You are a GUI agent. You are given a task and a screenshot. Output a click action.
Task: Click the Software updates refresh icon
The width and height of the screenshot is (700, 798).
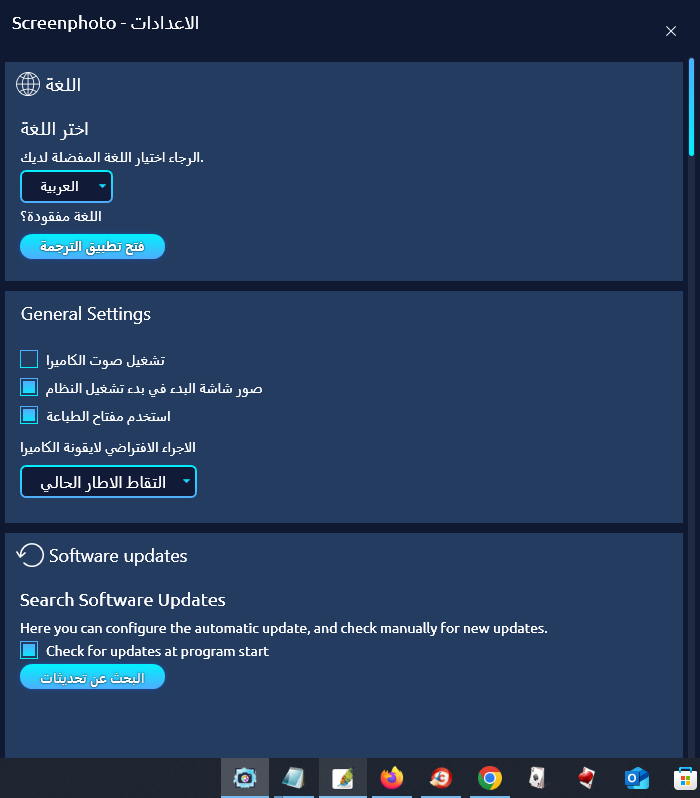[x=30, y=555]
